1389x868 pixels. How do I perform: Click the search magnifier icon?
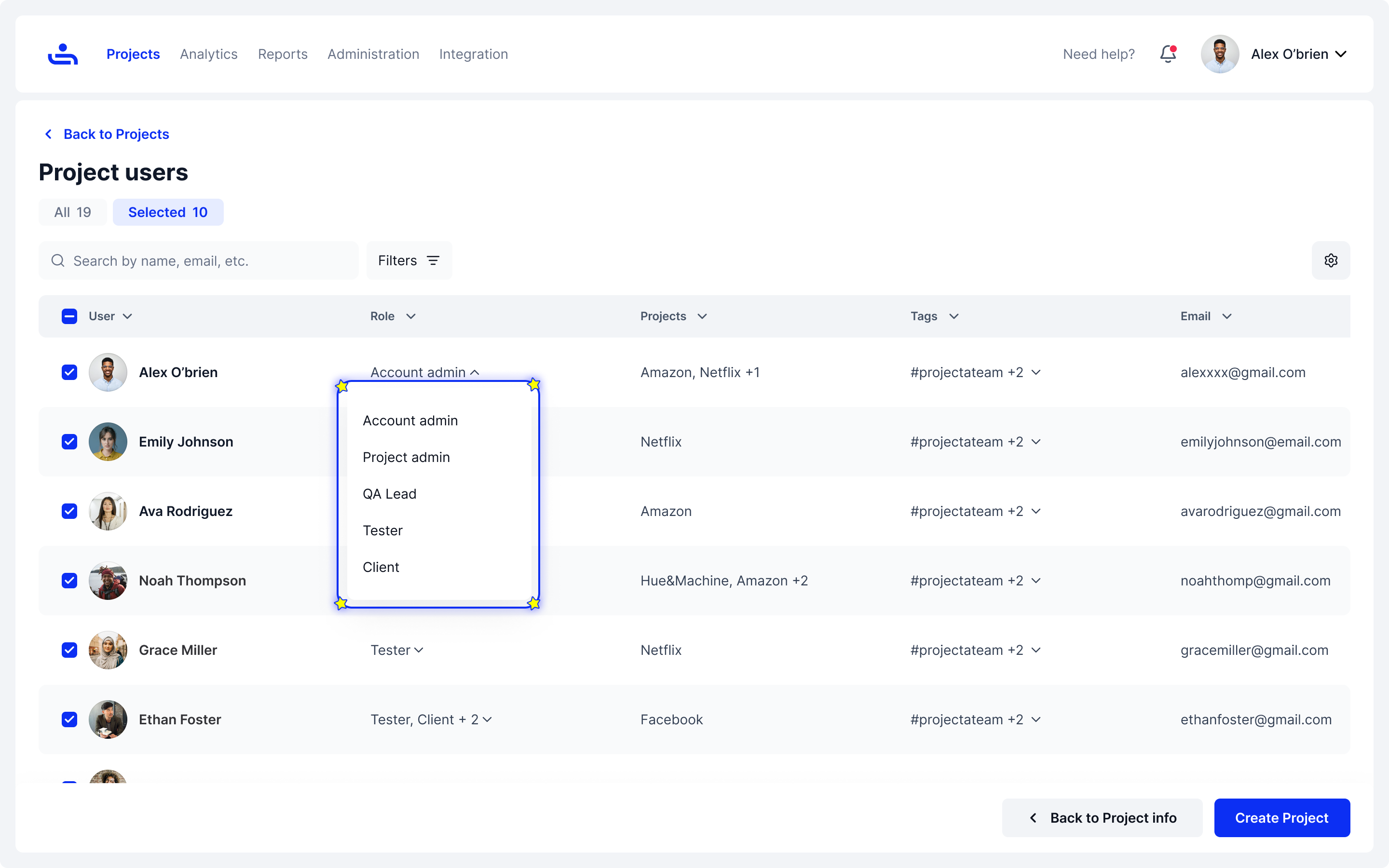(58, 260)
